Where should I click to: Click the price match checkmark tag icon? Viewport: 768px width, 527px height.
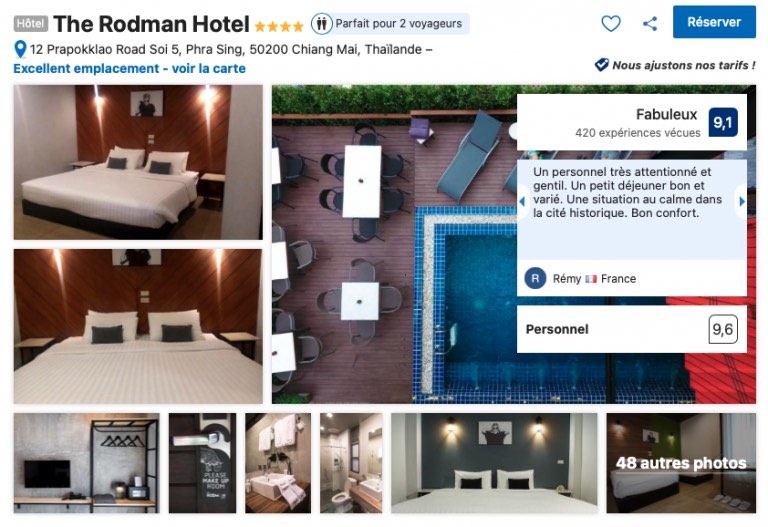(601, 65)
